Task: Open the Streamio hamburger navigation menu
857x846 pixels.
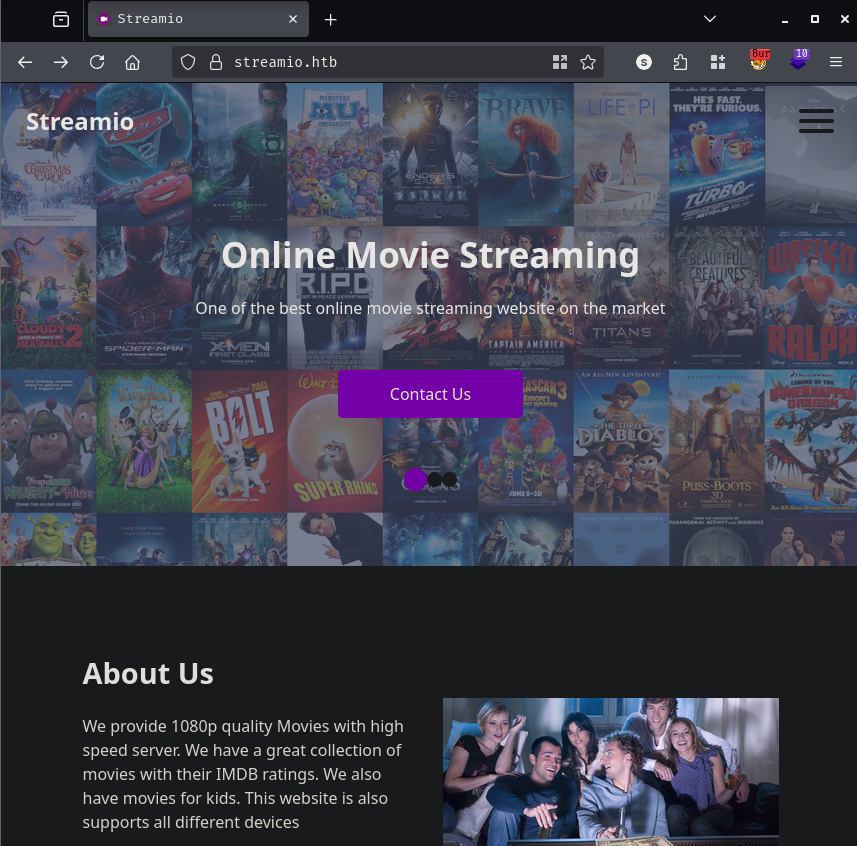Action: [816, 121]
